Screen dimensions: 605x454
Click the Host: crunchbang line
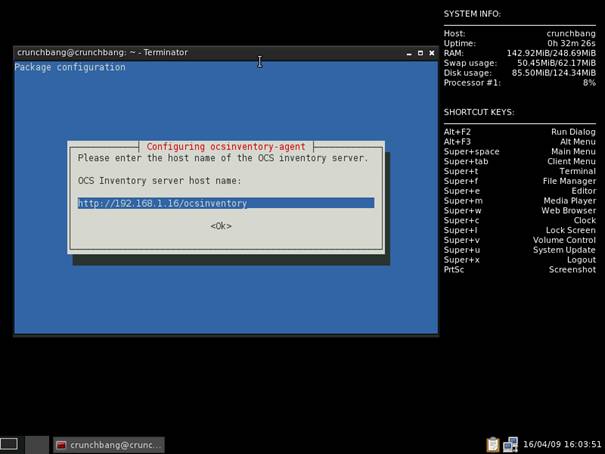click(x=519, y=34)
